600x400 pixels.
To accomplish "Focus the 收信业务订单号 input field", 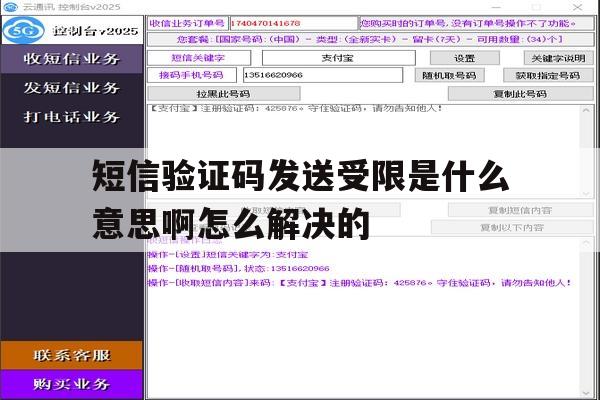I will pyautogui.click(x=293, y=23).
